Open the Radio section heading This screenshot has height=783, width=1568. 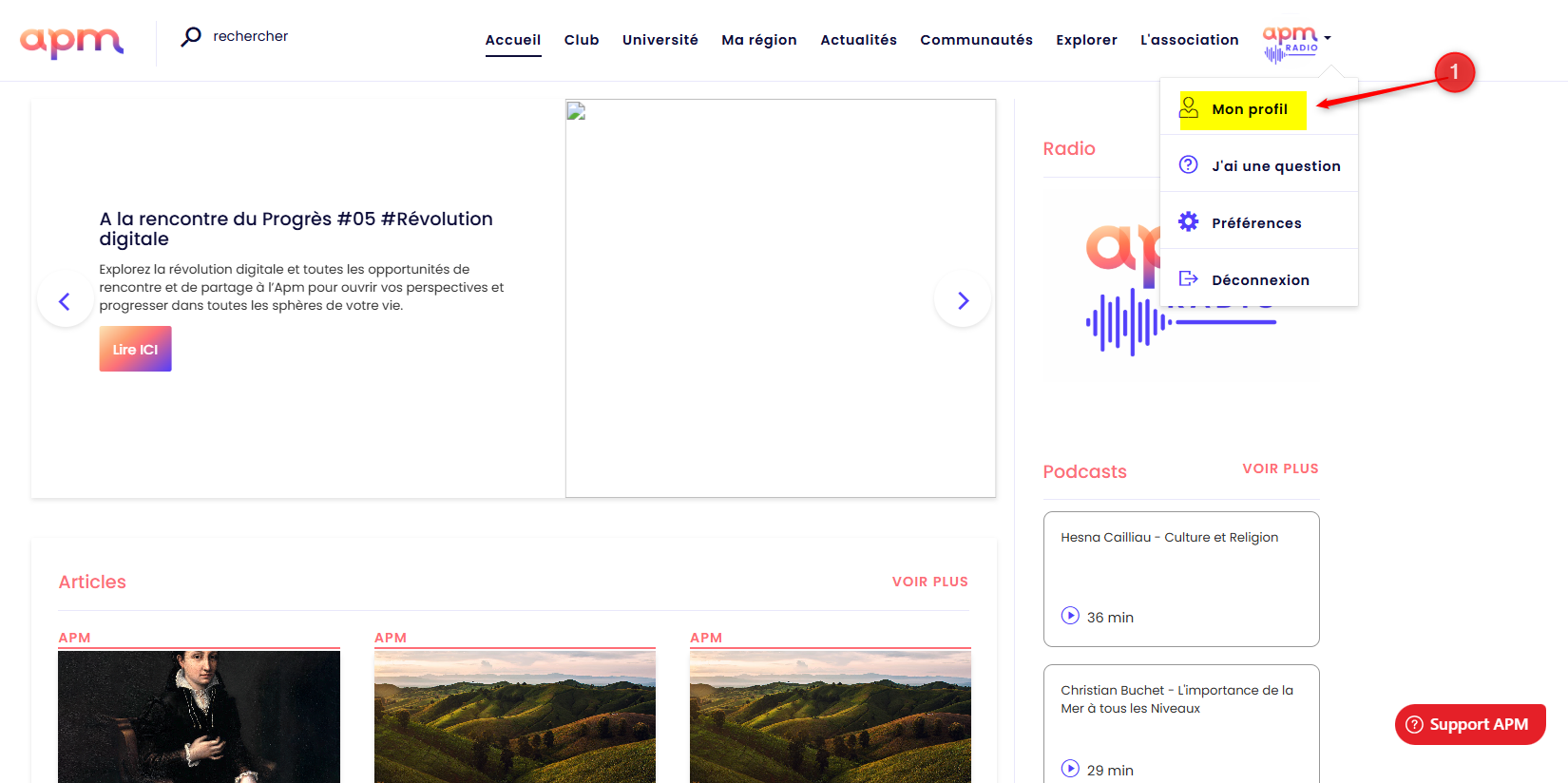click(1069, 148)
